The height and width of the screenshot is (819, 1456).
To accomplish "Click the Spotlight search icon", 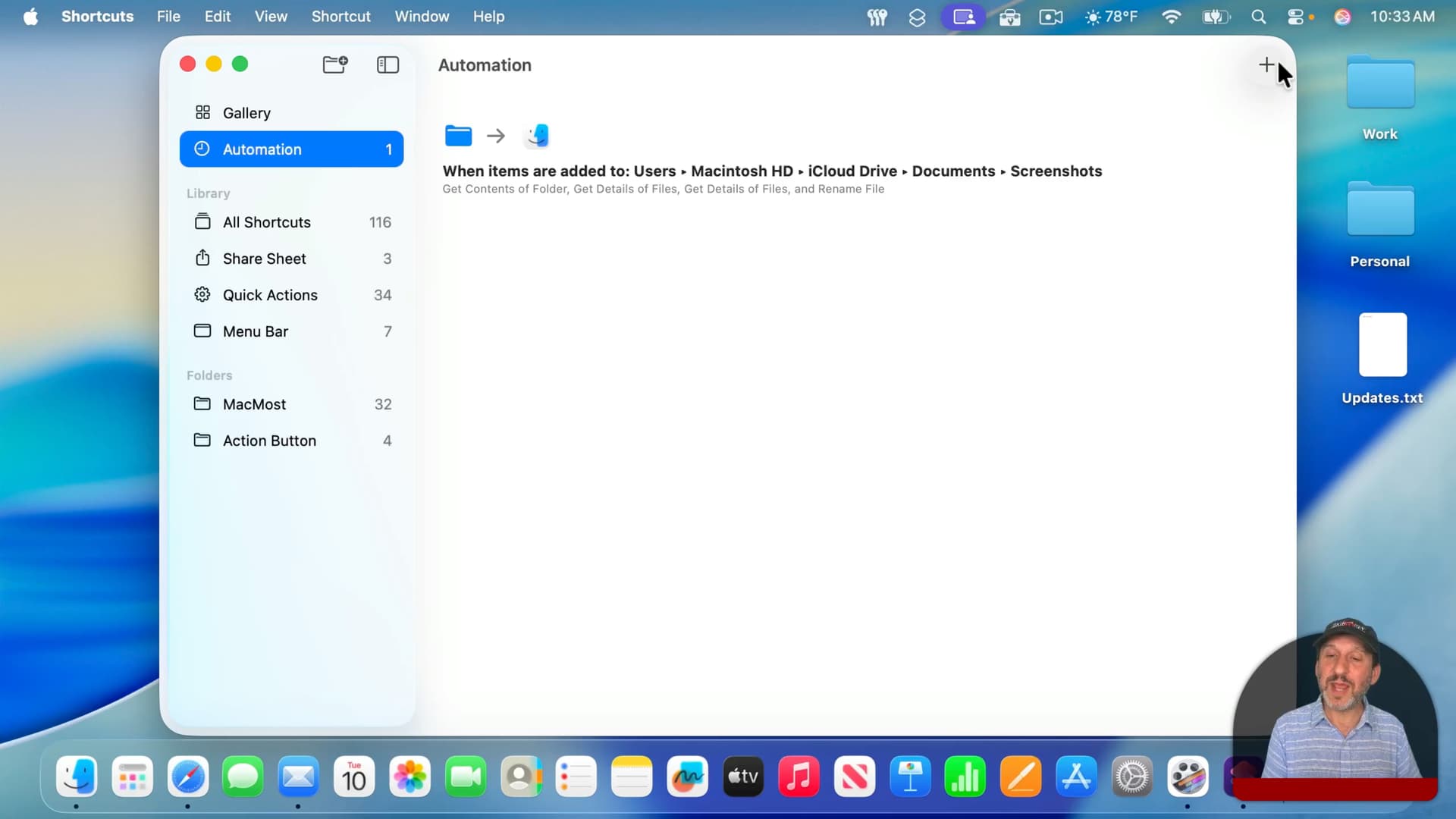I will tap(1258, 17).
